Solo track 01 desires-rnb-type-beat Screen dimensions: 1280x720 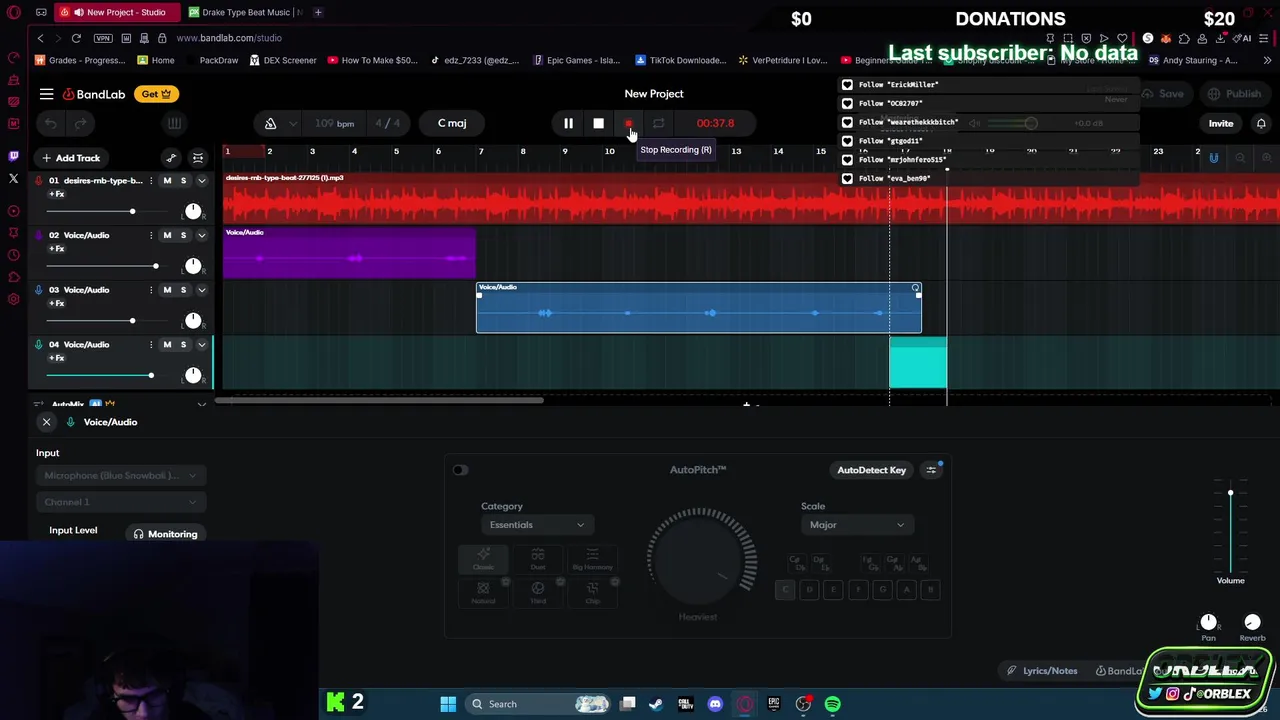click(183, 181)
